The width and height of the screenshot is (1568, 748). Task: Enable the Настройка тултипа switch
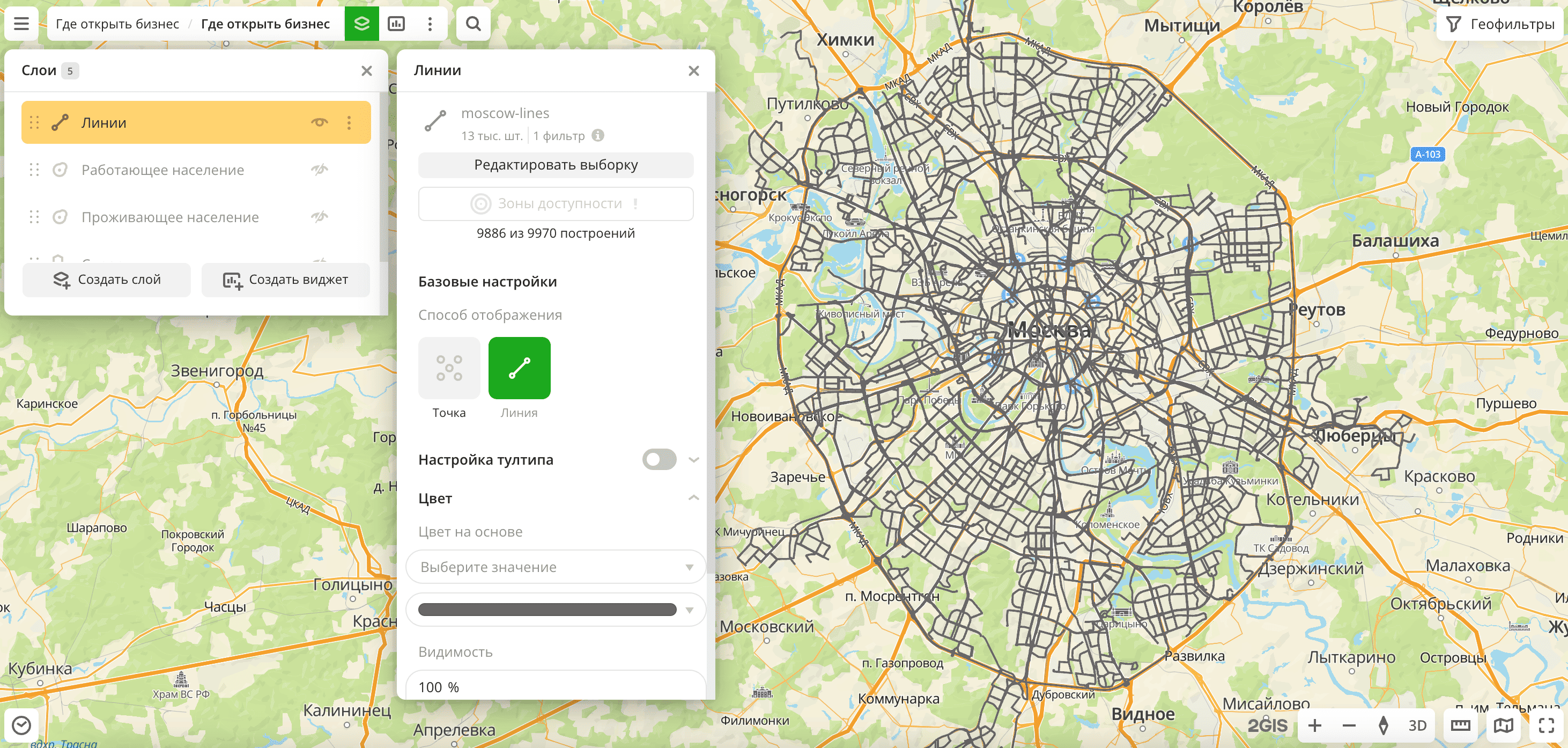(659, 459)
